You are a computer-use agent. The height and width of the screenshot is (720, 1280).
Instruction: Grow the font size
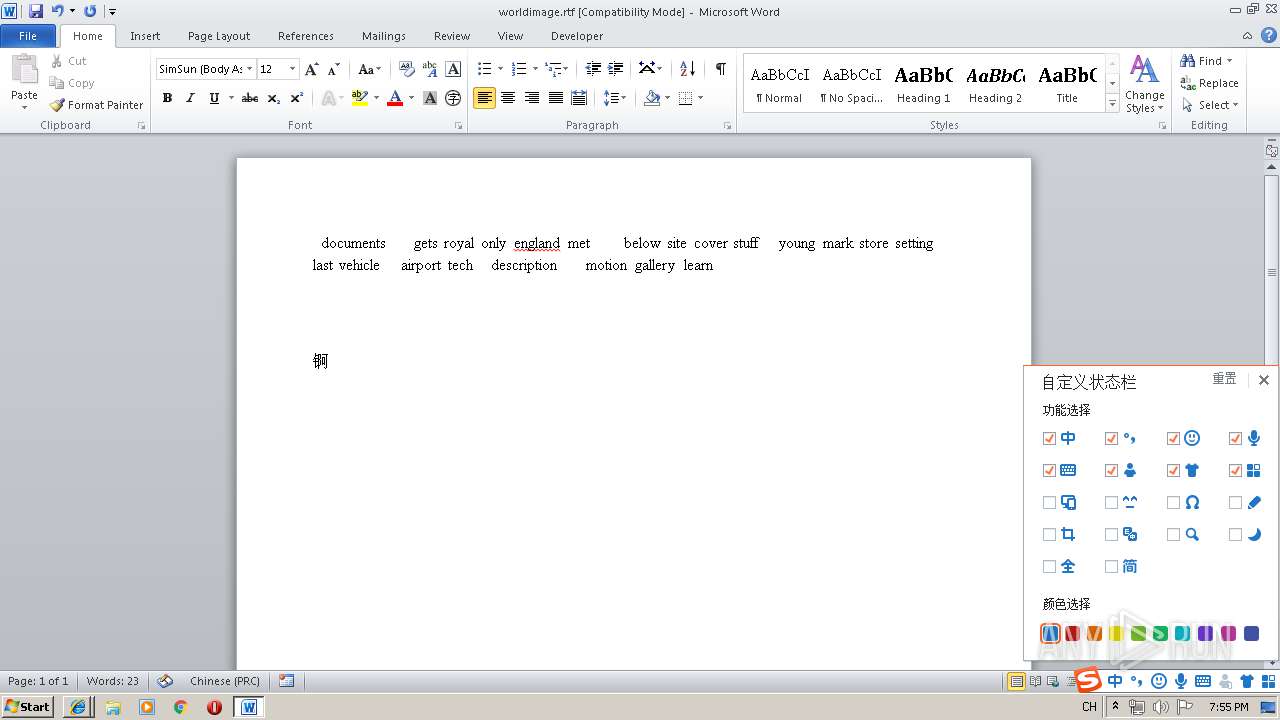tap(312, 69)
